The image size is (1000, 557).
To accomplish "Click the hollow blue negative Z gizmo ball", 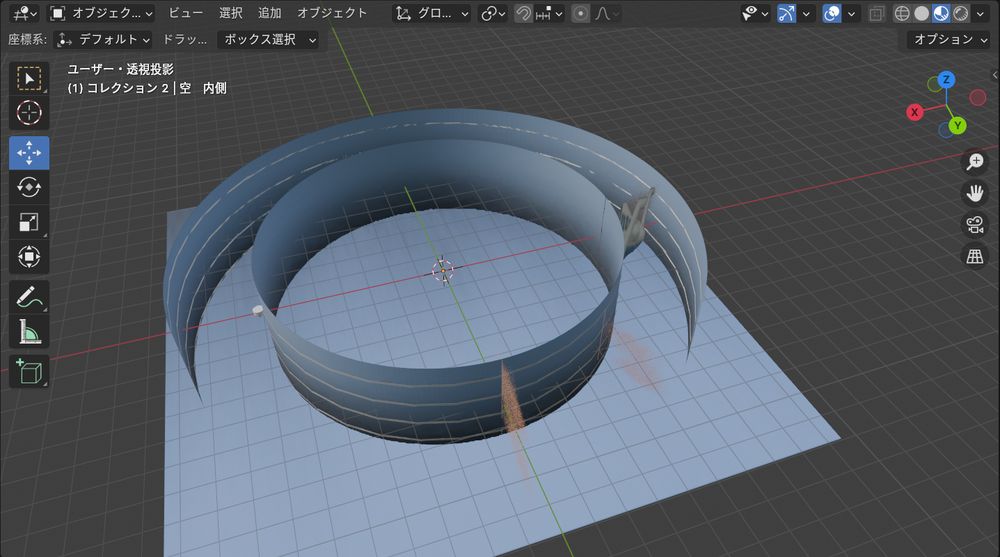I will click(x=946, y=130).
